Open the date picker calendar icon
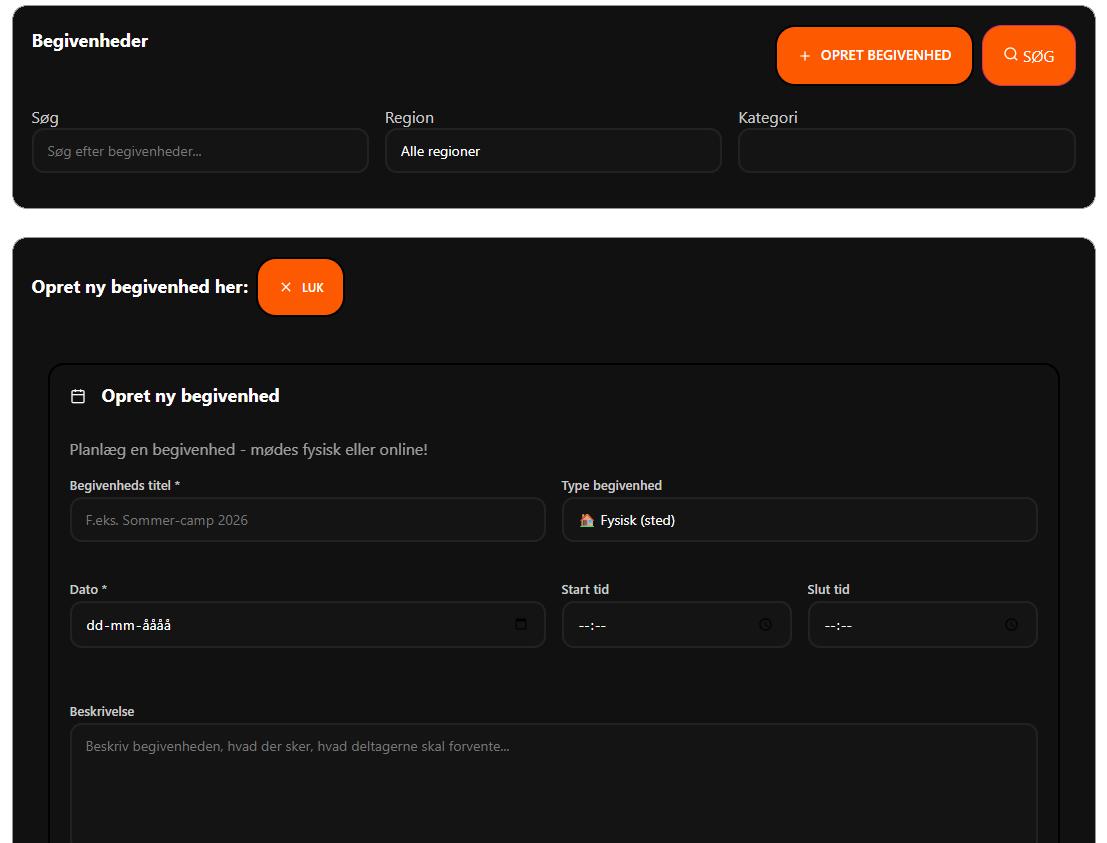Image resolution: width=1107 pixels, height=843 pixels. tap(521, 624)
